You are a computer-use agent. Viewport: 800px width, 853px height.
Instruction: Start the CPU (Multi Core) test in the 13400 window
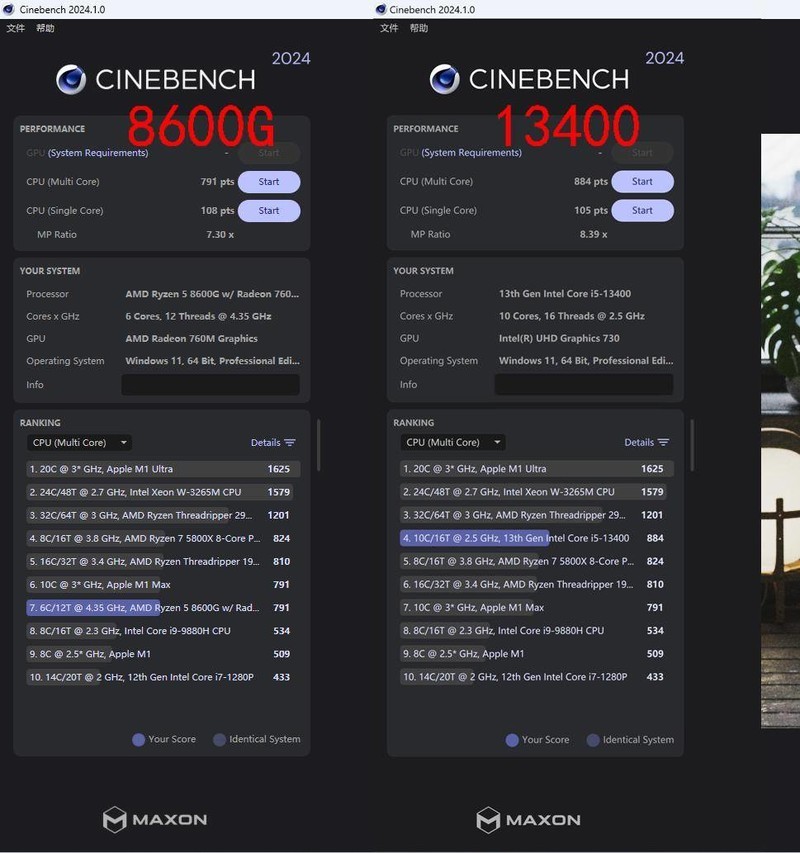coord(642,182)
